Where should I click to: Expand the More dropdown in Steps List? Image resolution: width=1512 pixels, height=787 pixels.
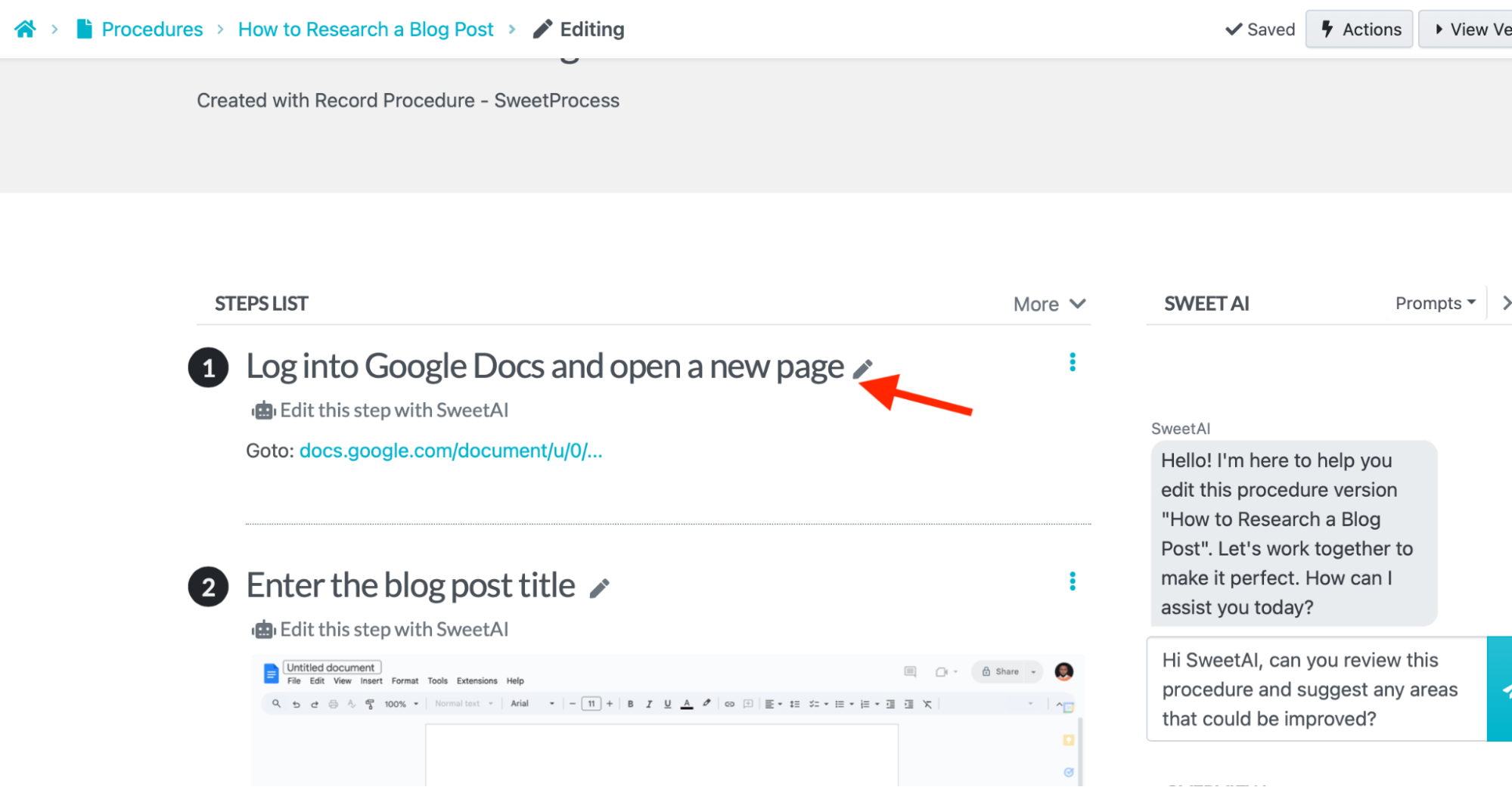(x=1049, y=304)
